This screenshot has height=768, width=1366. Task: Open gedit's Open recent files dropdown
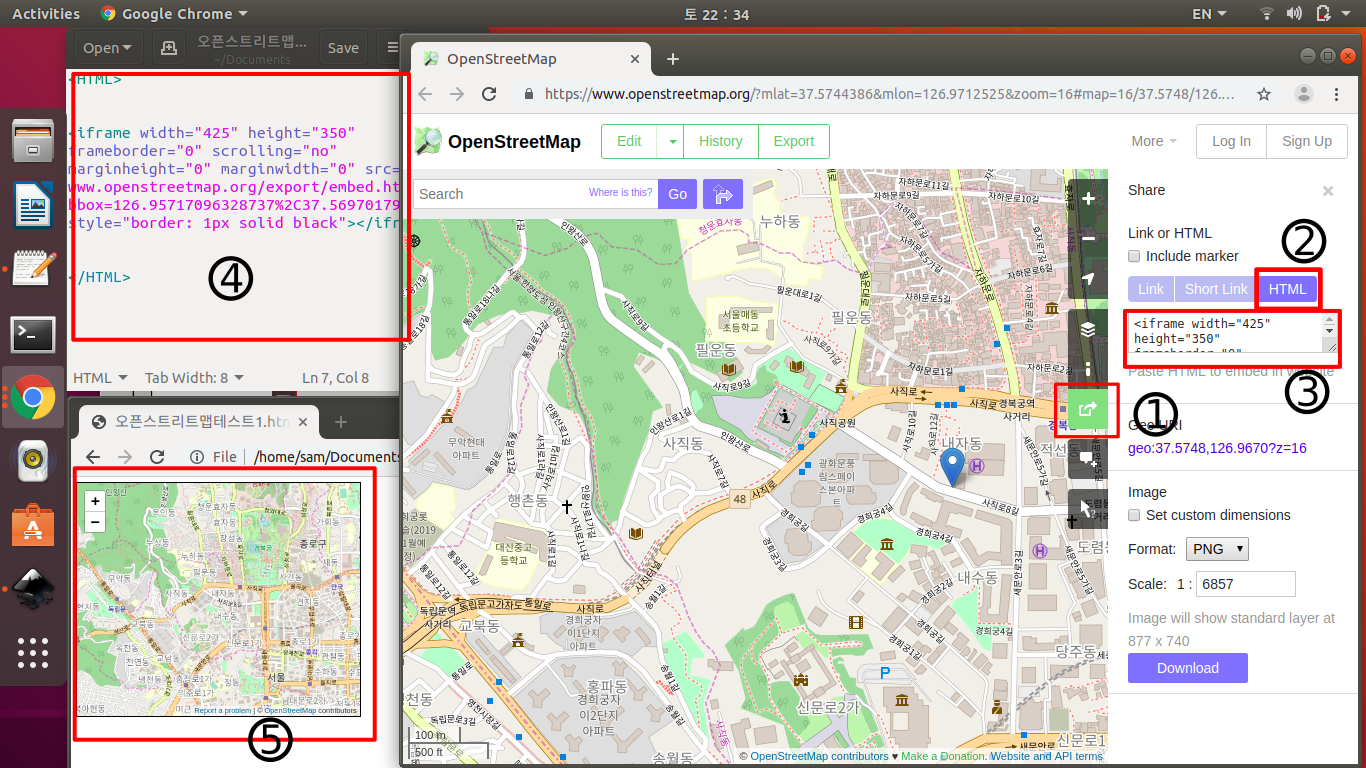tap(108, 47)
